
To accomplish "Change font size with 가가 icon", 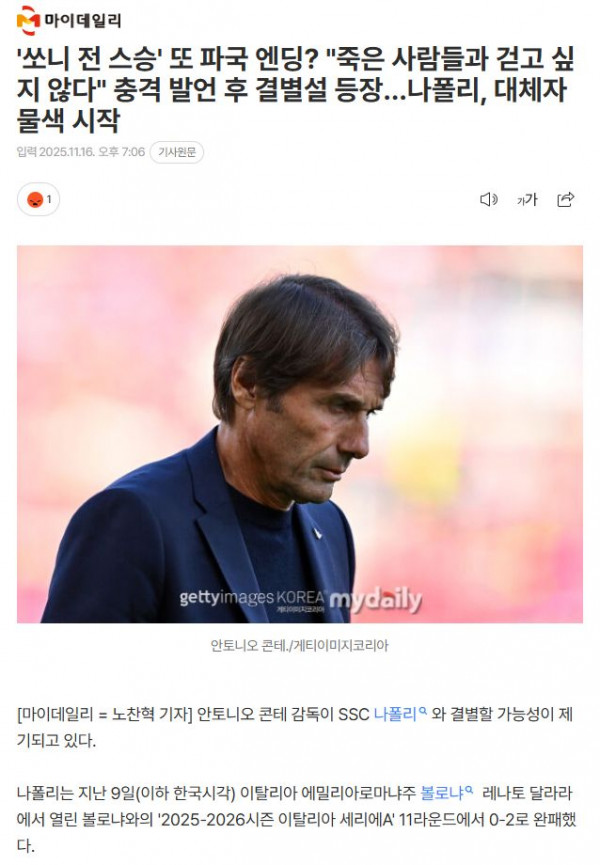I will tap(527, 199).
